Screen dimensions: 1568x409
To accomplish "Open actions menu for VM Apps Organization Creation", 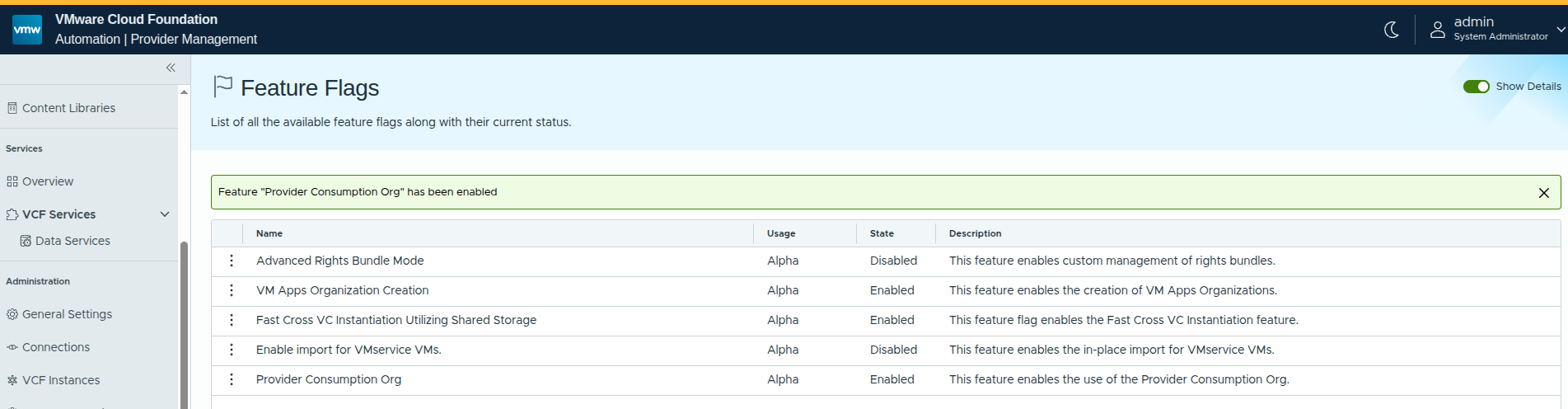I will click(232, 290).
